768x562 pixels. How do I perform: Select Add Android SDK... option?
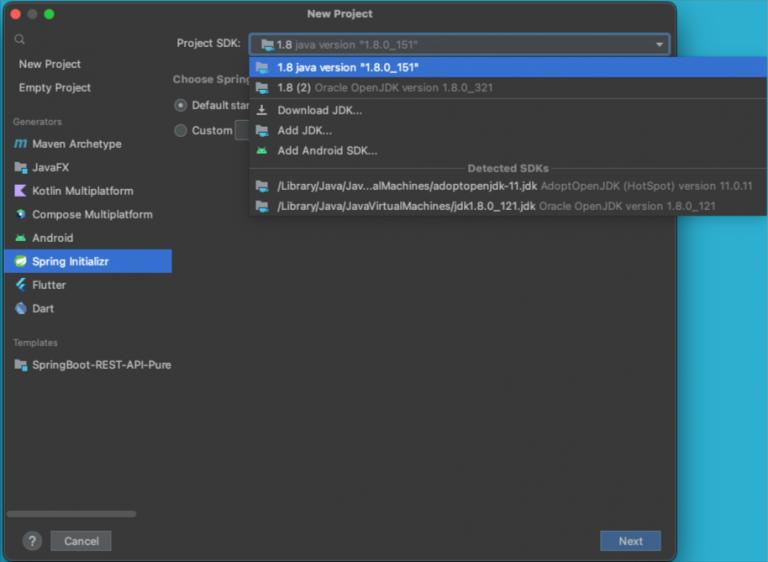click(508, 151)
